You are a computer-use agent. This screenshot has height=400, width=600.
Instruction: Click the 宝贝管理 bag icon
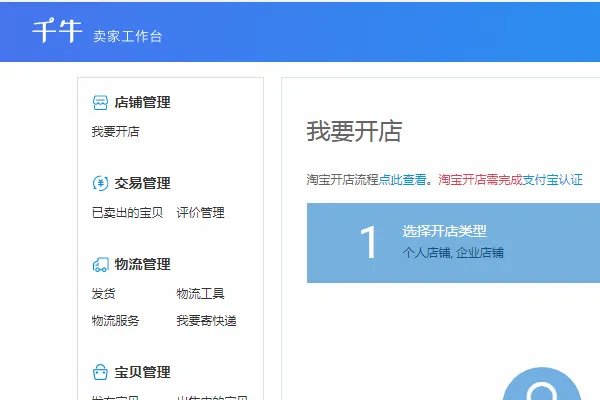click(x=100, y=372)
